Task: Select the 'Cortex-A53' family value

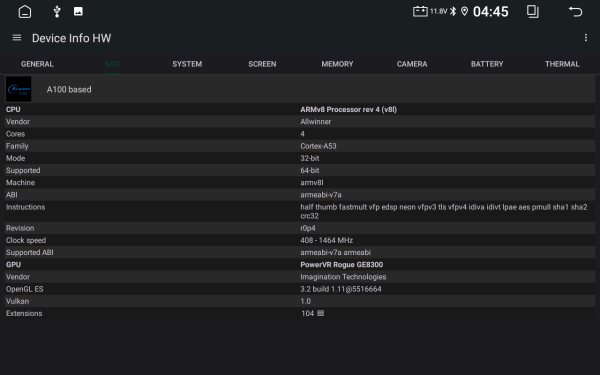Action: [318, 146]
